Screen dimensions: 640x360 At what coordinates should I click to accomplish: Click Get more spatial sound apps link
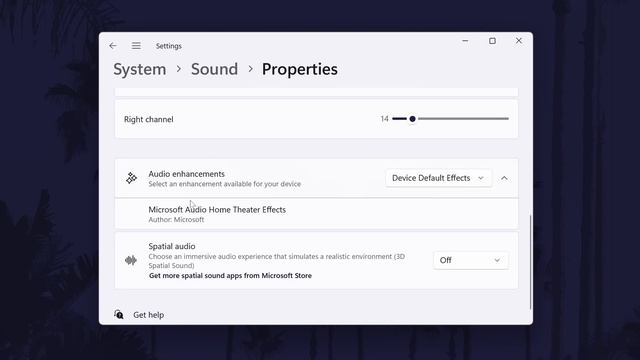click(230, 276)
